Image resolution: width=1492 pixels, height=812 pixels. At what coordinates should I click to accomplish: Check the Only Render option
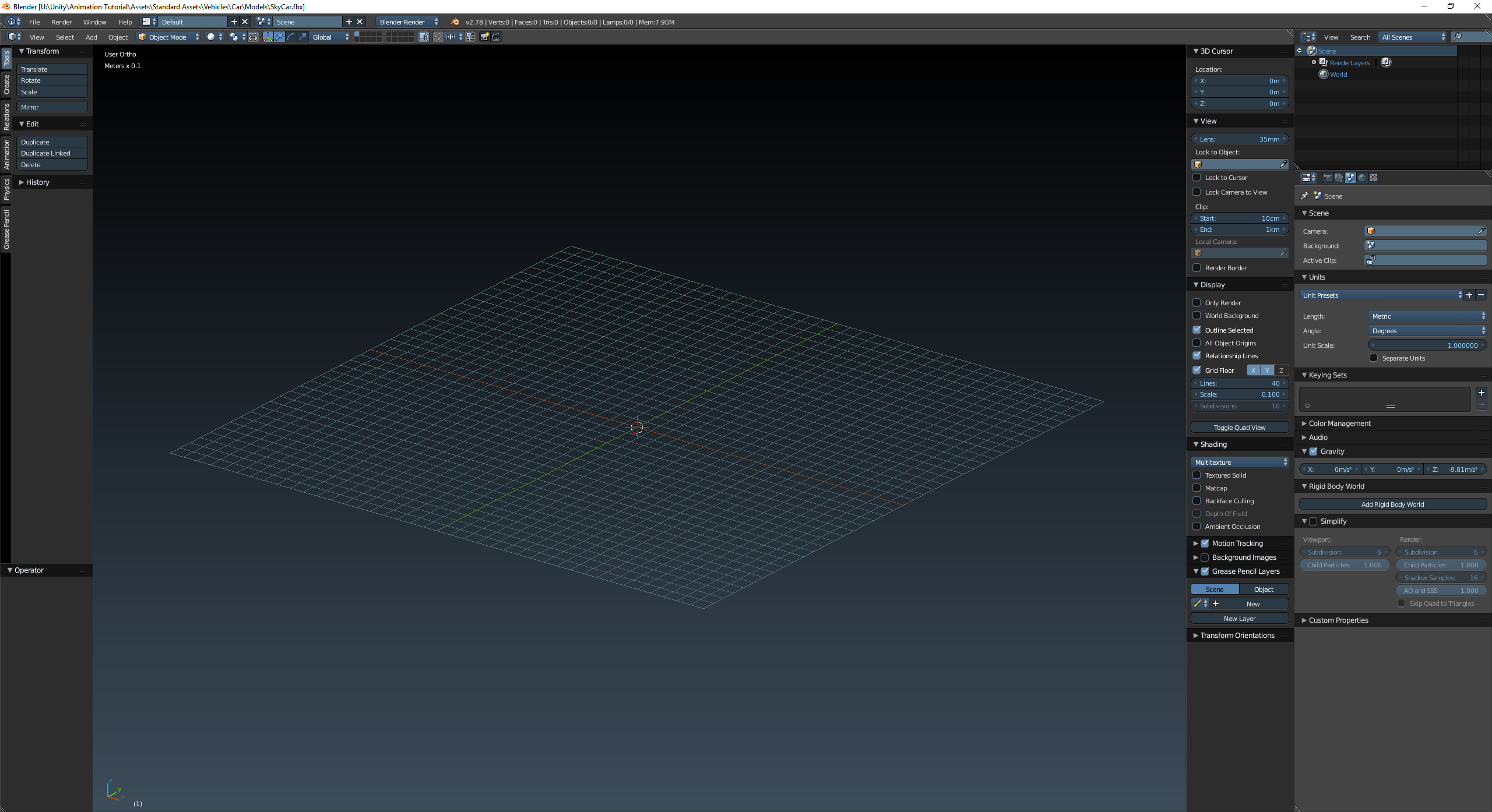coord(1197,302)
